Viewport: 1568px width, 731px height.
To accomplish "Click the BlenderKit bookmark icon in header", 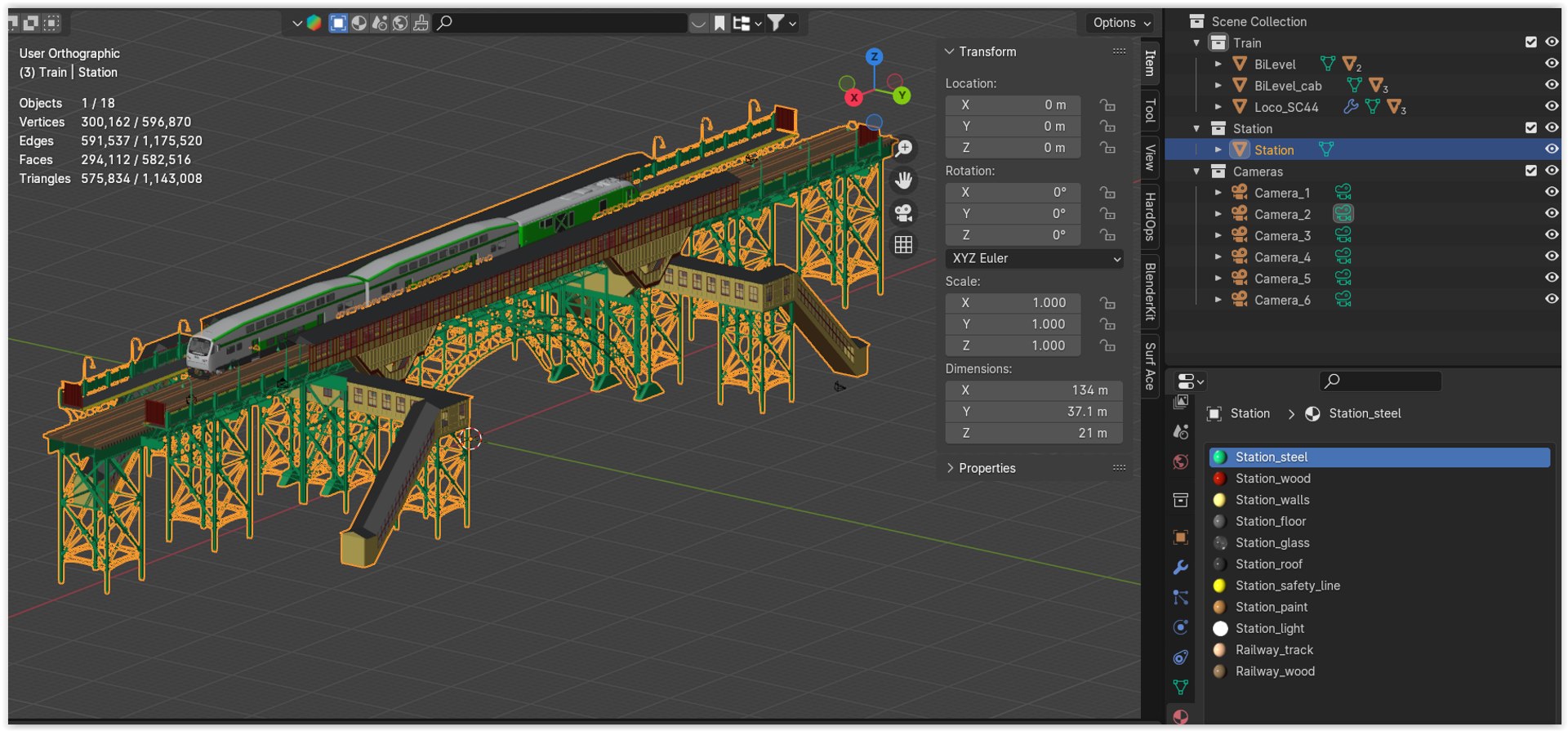I will coord(719,24).
